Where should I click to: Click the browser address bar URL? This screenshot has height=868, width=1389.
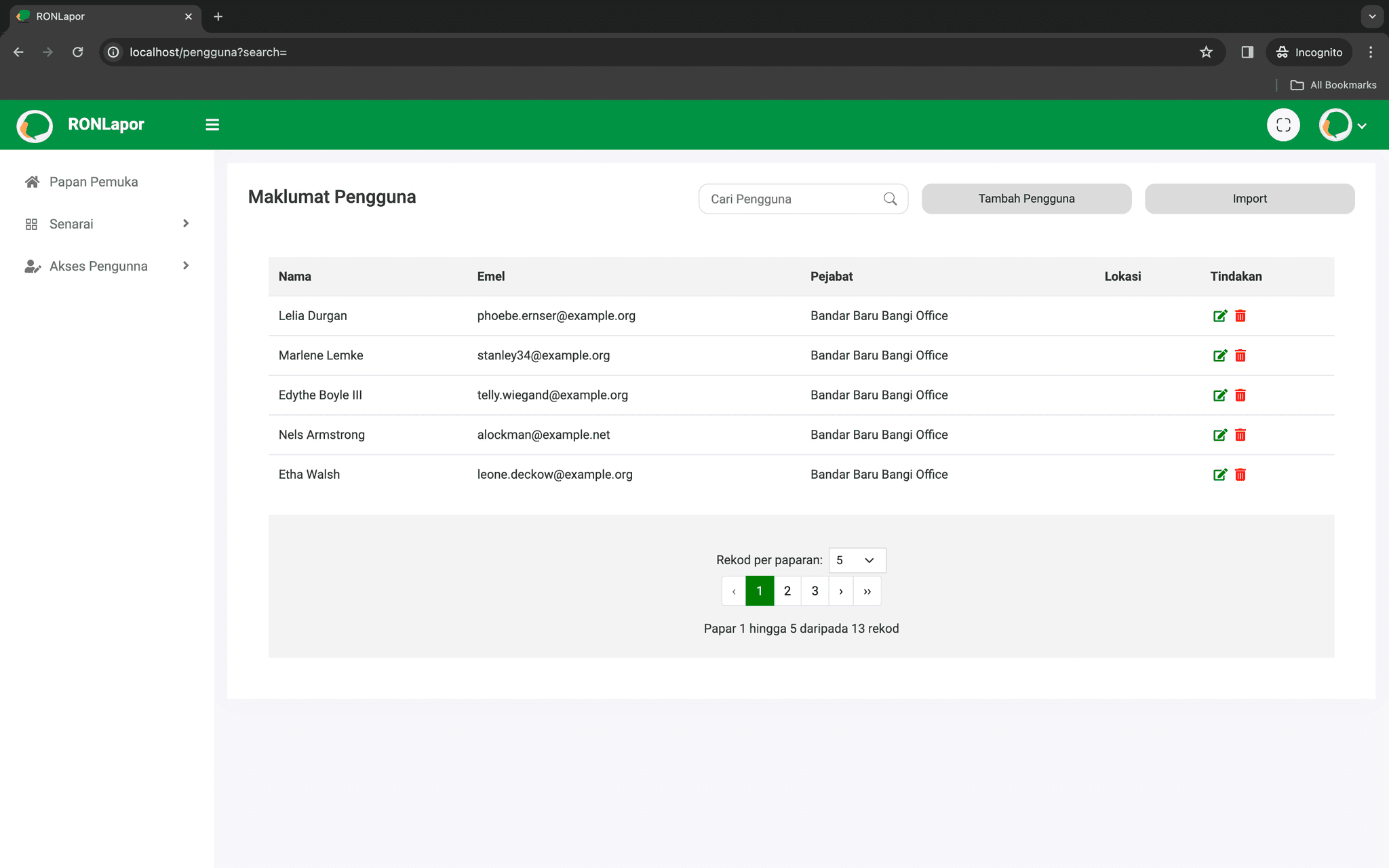208,52
